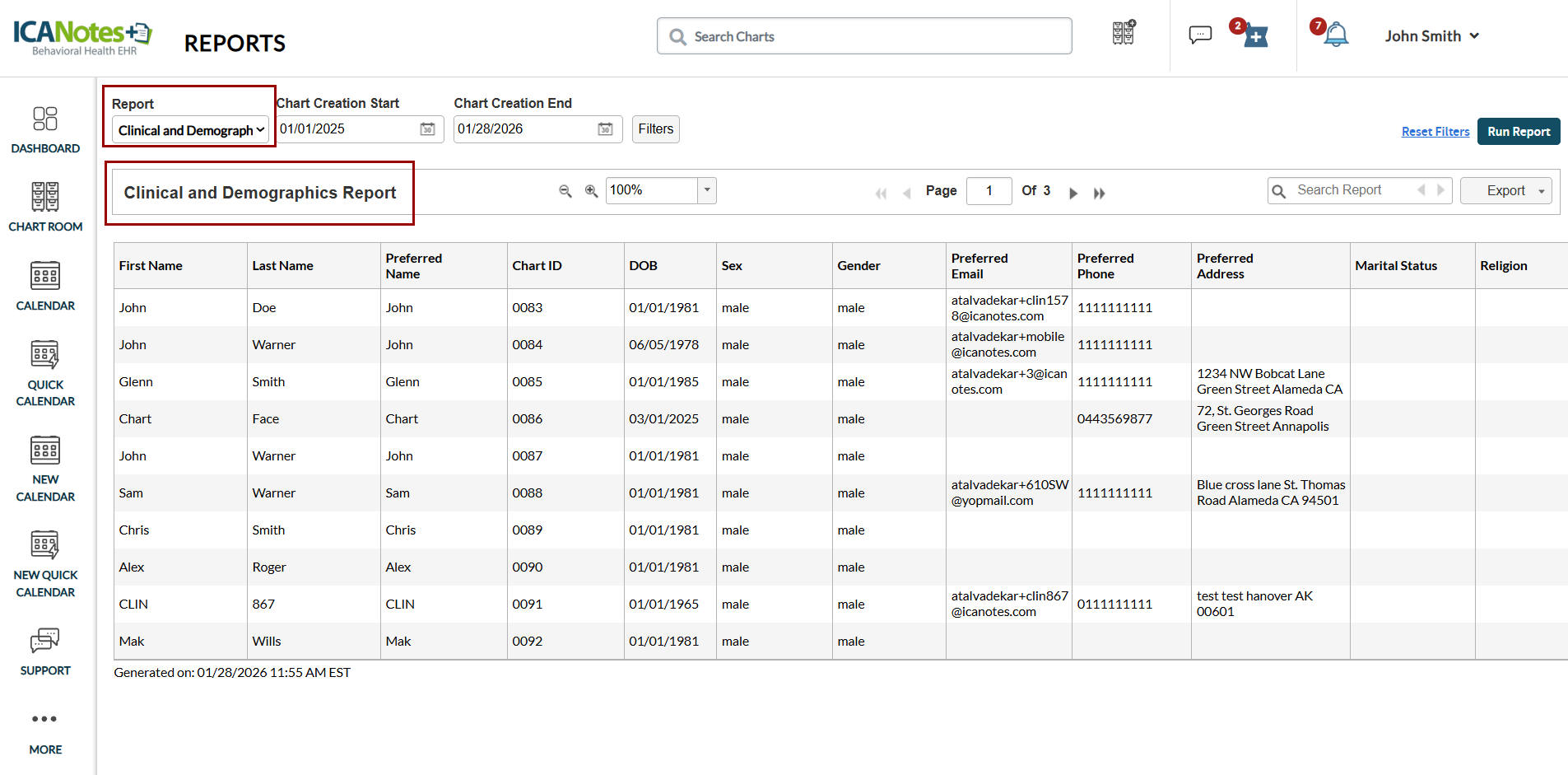Viewport: 1568px width, 775px height.
Task: Expand the Report type dropdown
Action: click(x=191, y=130)
